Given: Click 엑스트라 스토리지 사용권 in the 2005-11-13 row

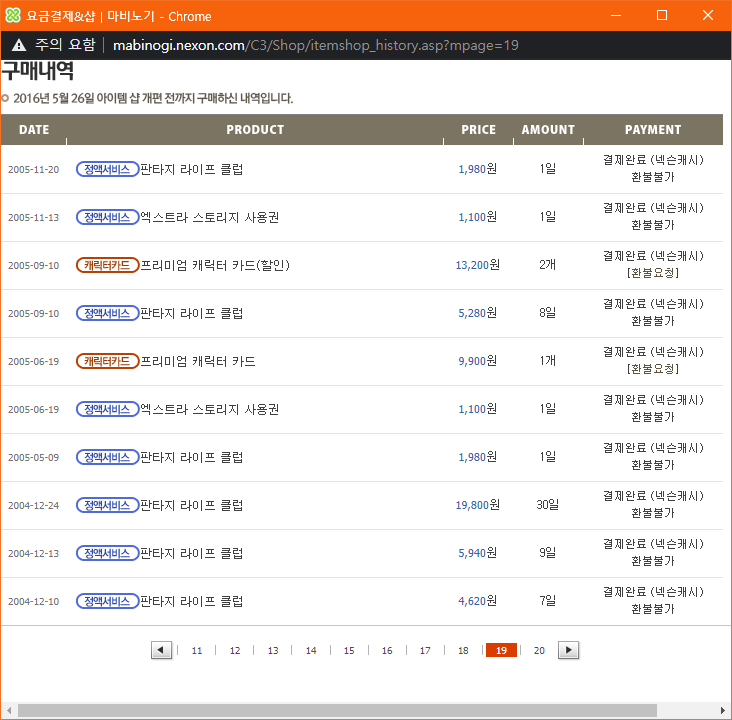Looking at the screenshot, I should (x=210, y=217).
